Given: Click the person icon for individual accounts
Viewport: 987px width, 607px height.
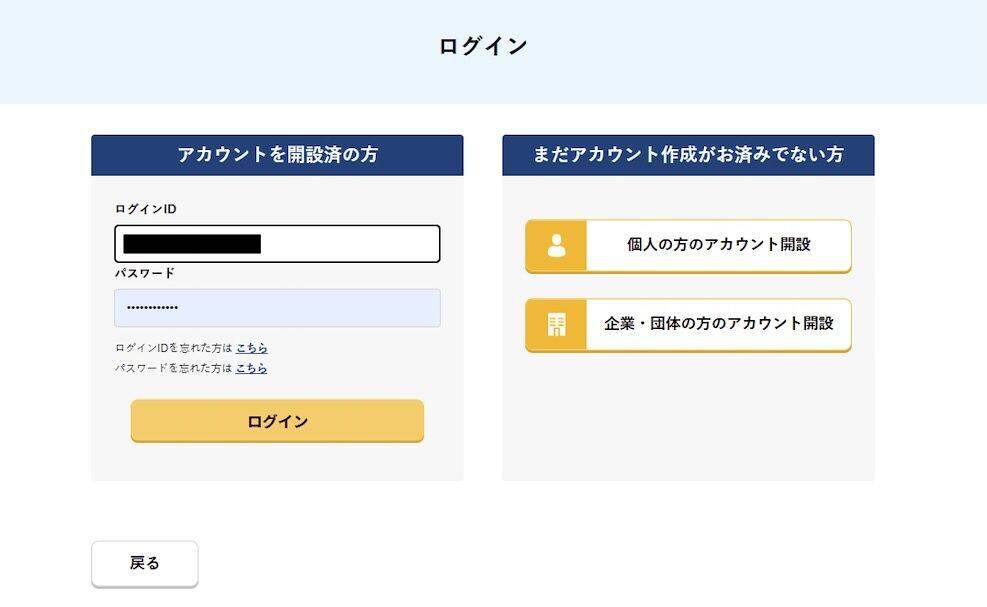Looking at the screenshot, I should coord(556,246).
